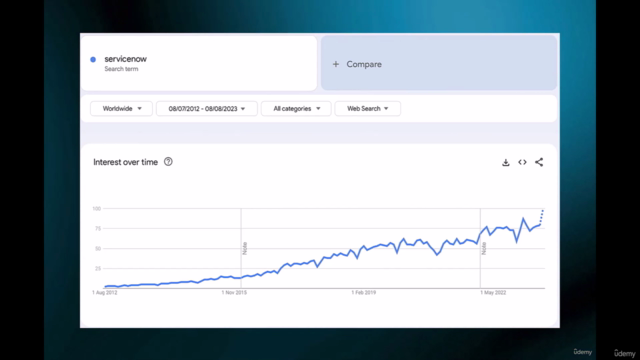640x360 pixels.
Task: Click the Note marker near 1 May 2022
Action: tap(484, 248)
